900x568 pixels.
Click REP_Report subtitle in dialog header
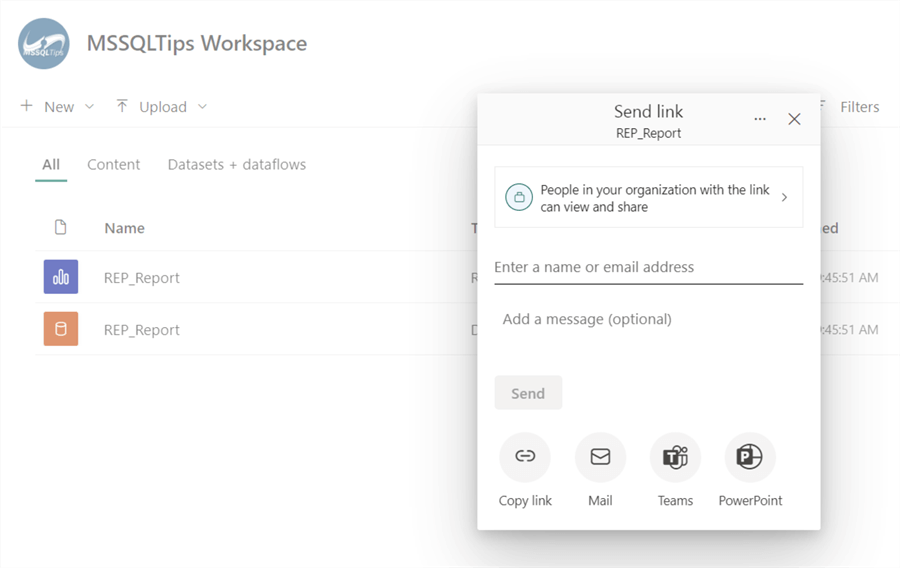pyautogui.click(x=649, y=133)
